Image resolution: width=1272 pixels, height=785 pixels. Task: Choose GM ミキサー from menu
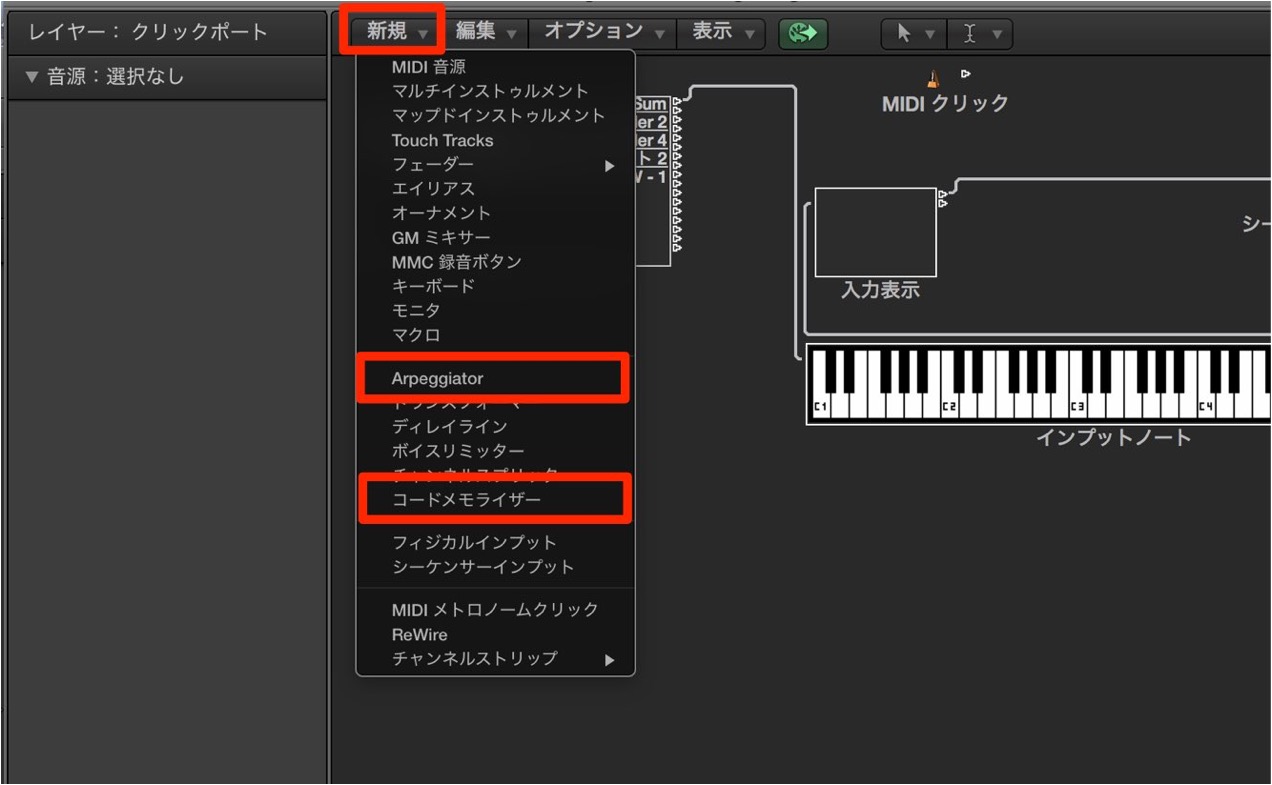pyautogui.click(x=495, y=237)
